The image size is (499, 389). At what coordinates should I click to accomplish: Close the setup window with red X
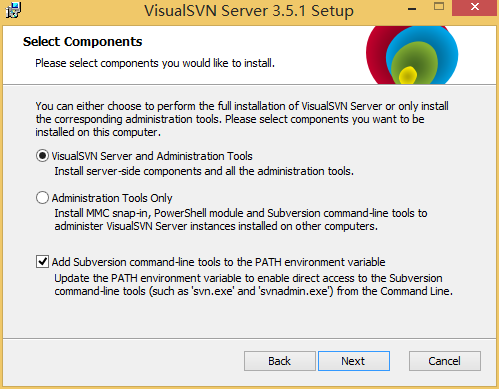[474, 7]
